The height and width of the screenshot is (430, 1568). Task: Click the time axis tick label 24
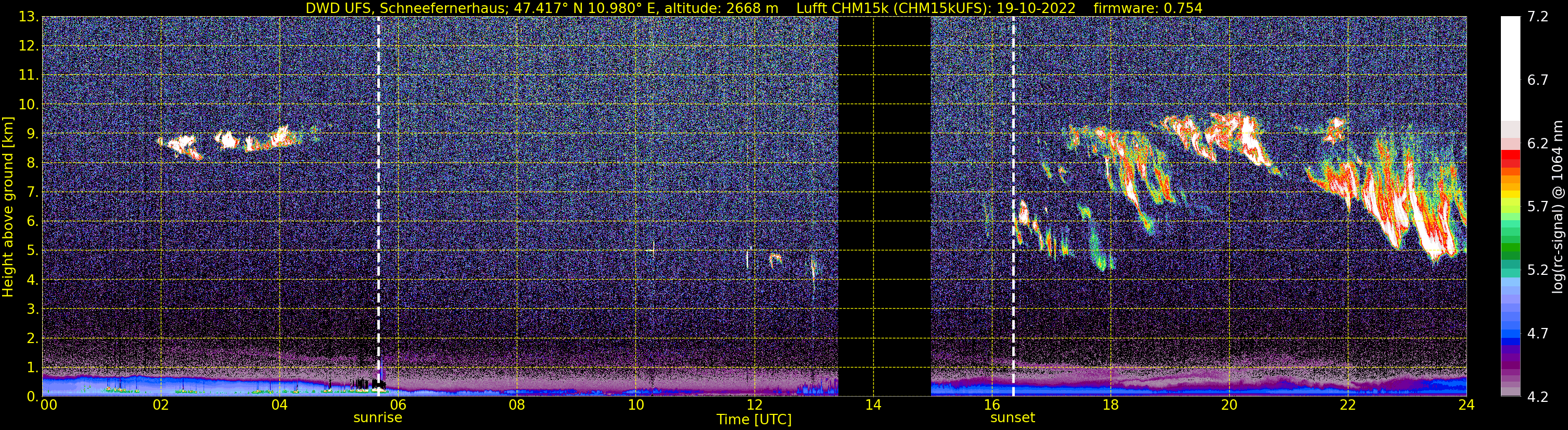point(1467,405)
